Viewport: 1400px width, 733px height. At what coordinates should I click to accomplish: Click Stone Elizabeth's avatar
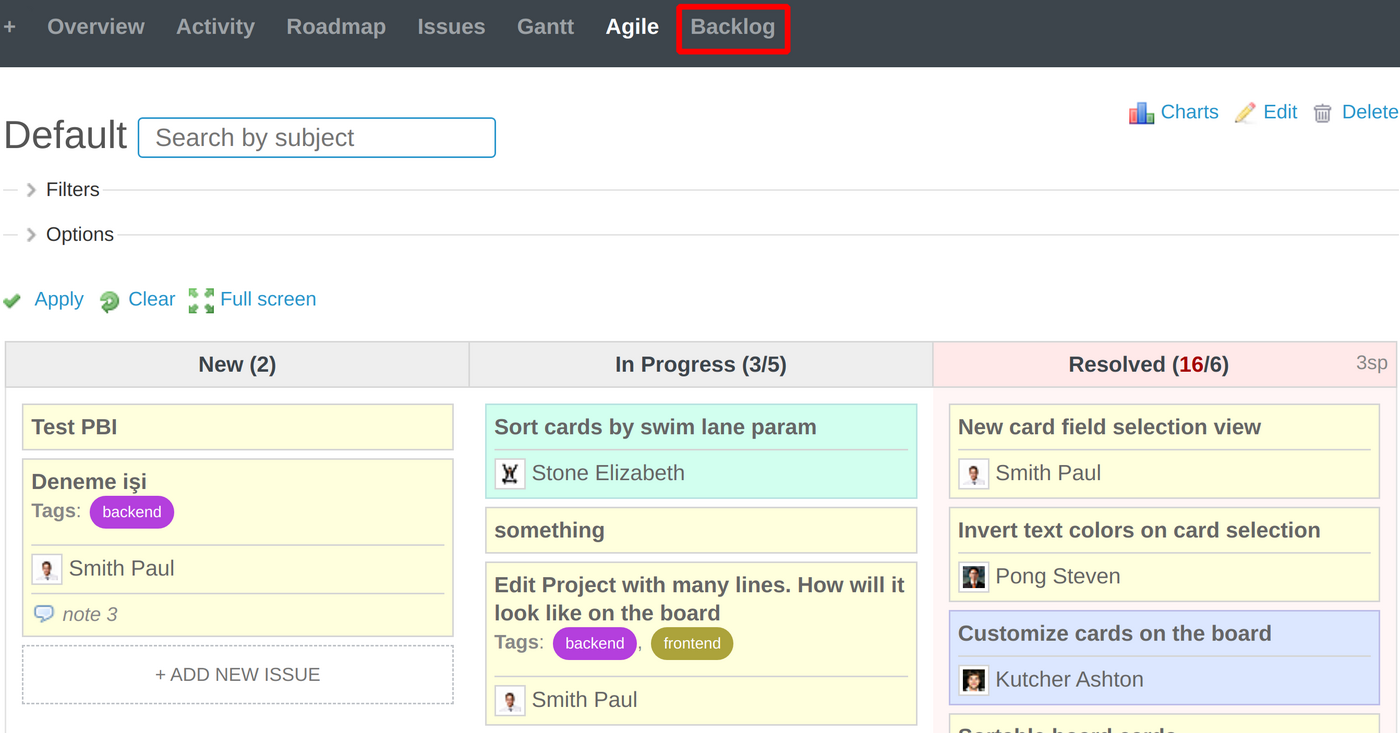pos(509,473)
